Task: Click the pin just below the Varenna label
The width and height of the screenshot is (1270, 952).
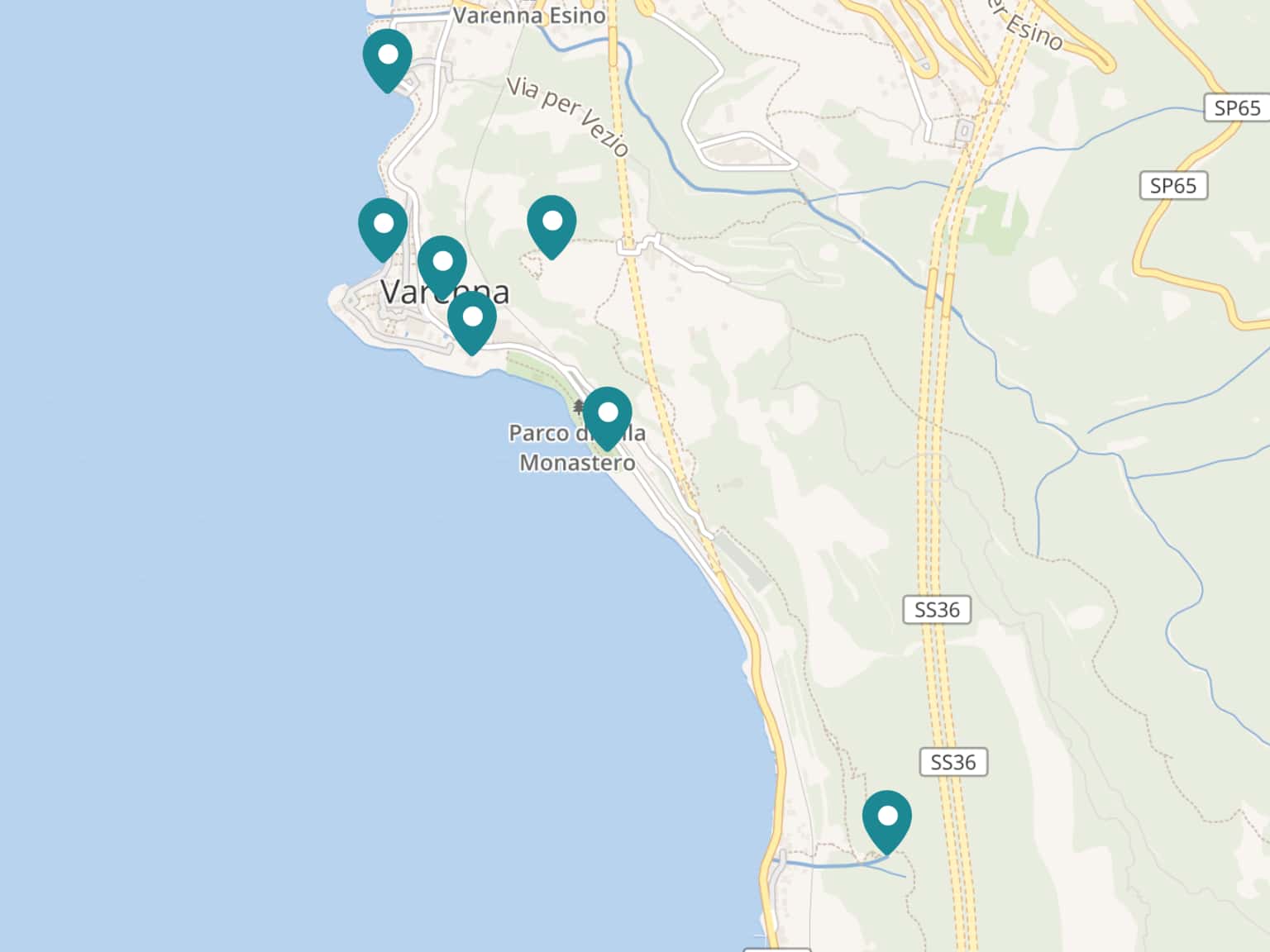Action: pos(472,322)
